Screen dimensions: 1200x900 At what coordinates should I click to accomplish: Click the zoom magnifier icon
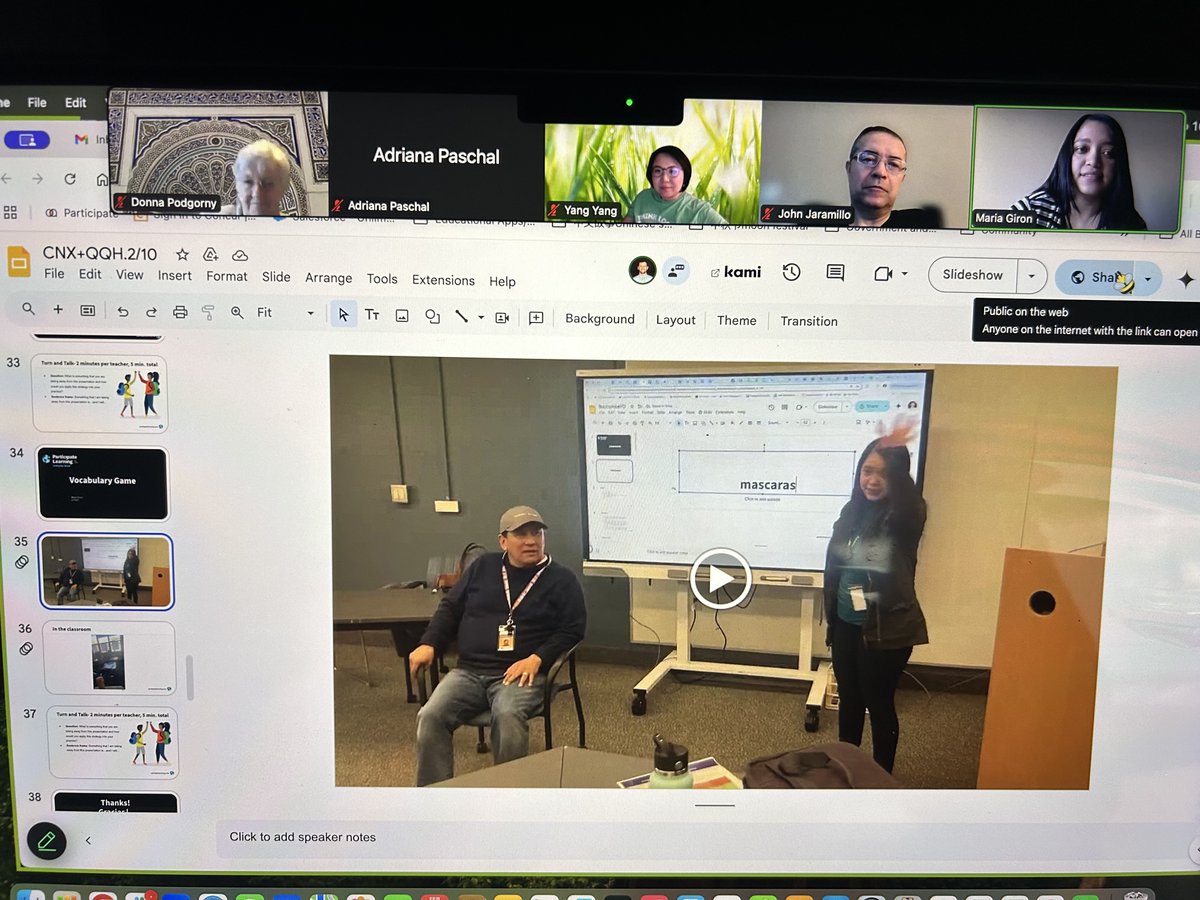(237, 312)
